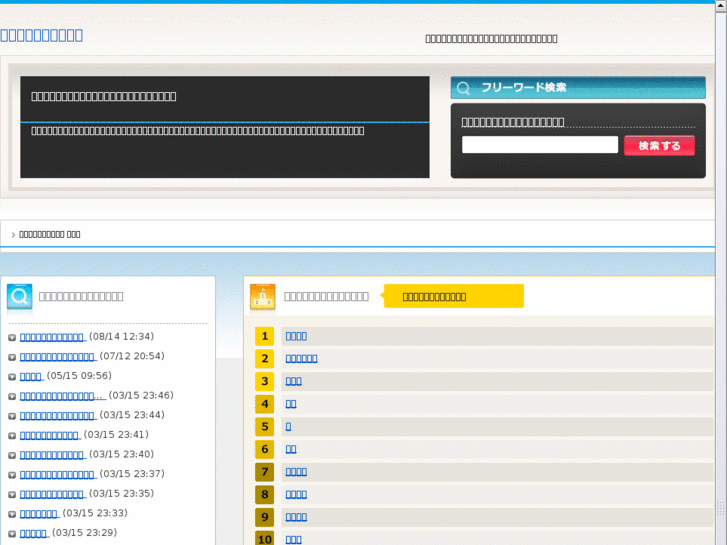727x545 pixels.
Task: Open the entry dated 03/15 23:41
Action: (49, 435)
